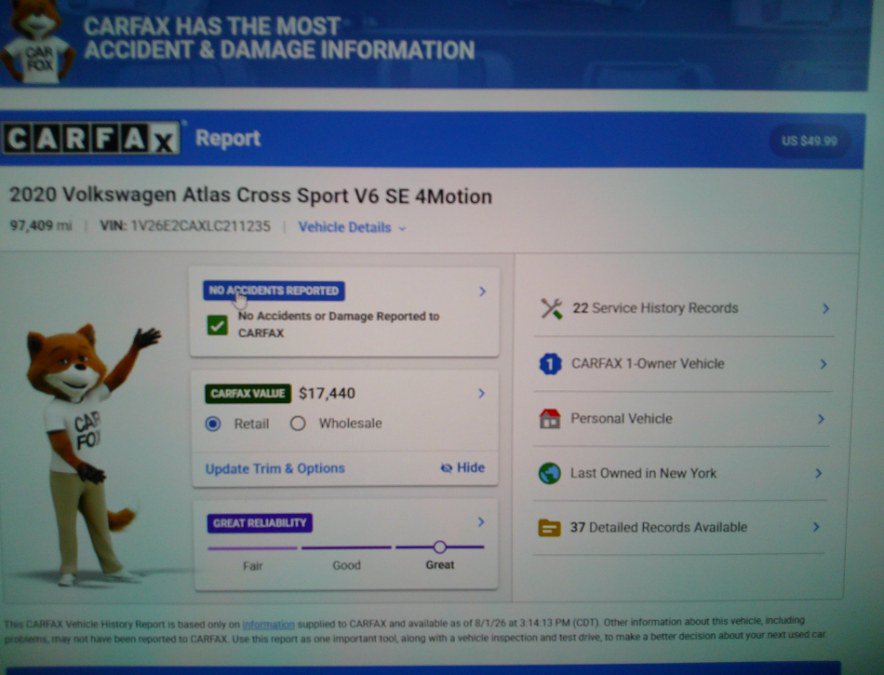The height and width of the screenshot is (675, 884).
Task: Open the Personal Vehicle chevron
Action: point(821,419)
